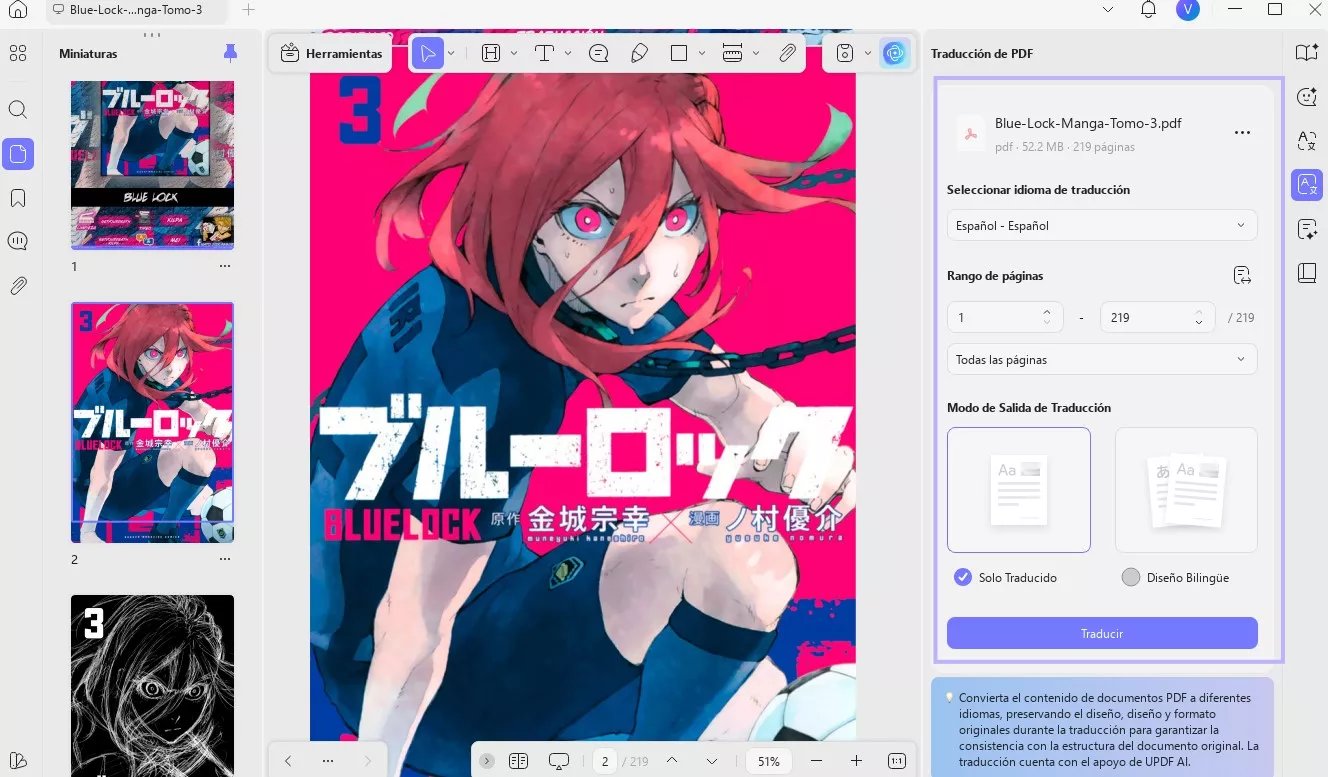The height and width of the screenshot is (777, 1328).
Task: Choose the rectangle shape tool
Action: pyautogui.click(x=679, y=53)
